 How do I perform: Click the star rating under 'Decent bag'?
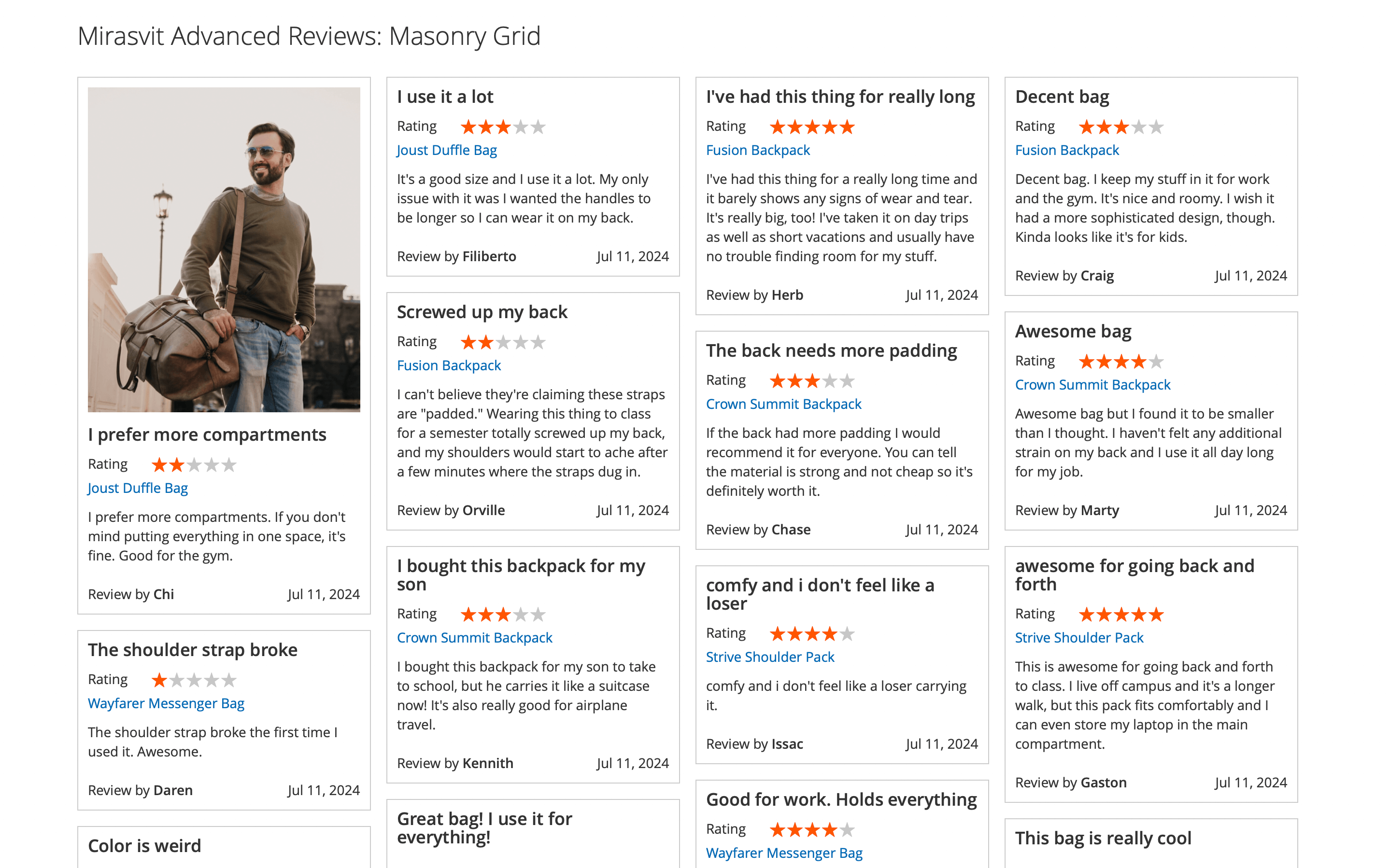[1120, 127]
